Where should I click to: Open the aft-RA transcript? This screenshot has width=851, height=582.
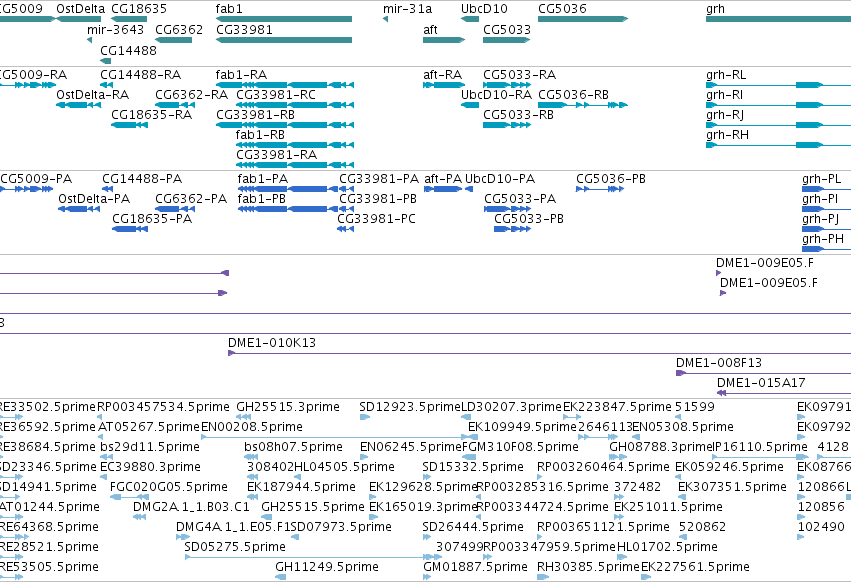444,85
